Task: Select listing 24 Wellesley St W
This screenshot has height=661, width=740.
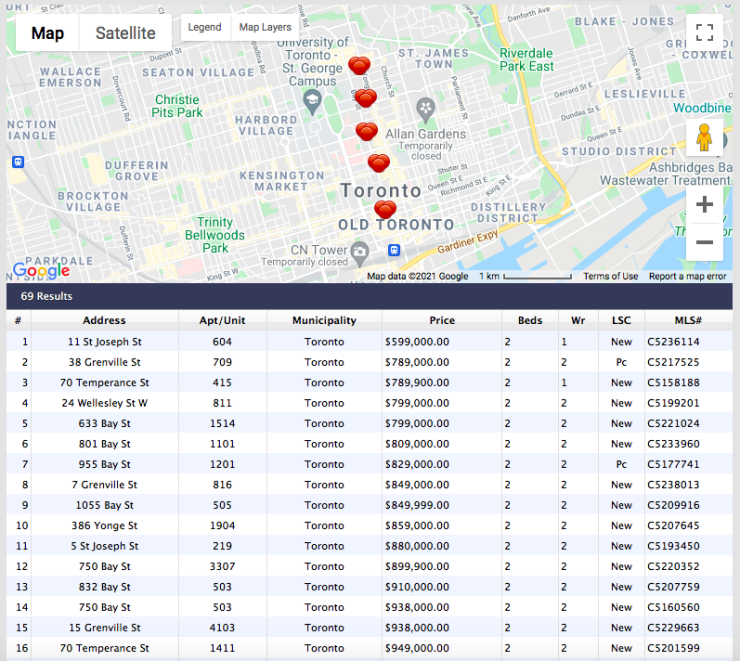Action: [x=370, y=403]
